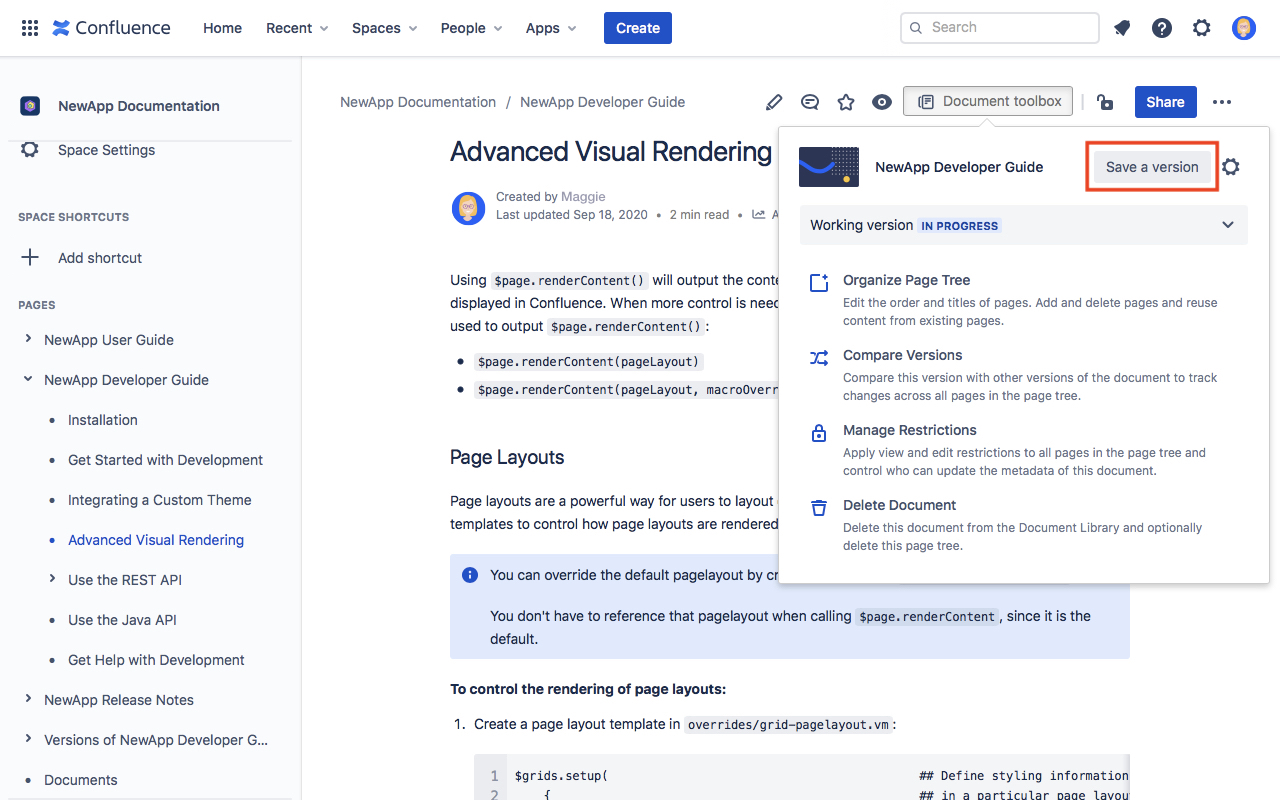Expand the Working version dropdown
Viewport: 1280px width, 800px height.
(x=1228, y=225)
